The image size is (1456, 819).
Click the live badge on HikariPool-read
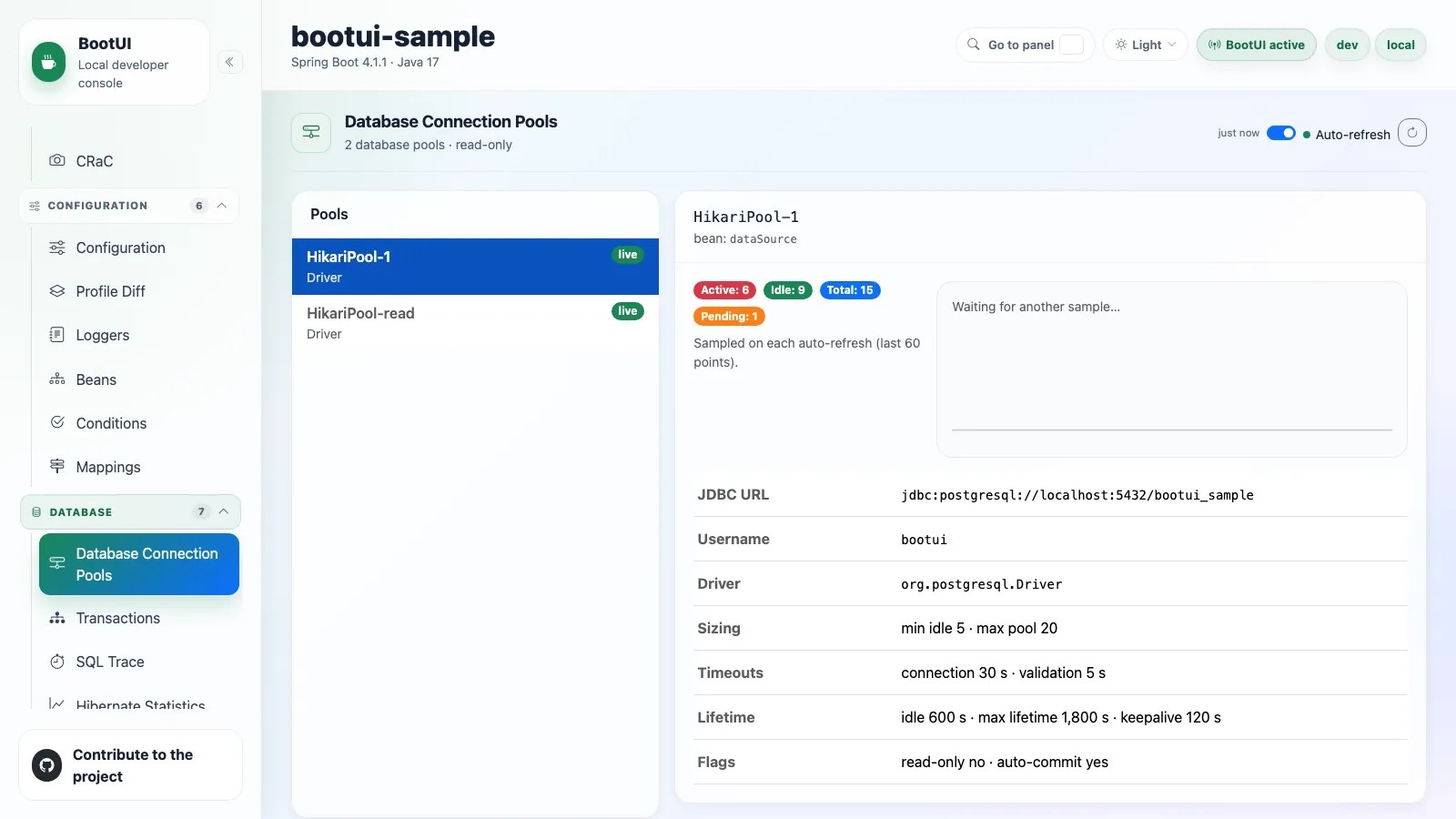(x=628, y=311)
